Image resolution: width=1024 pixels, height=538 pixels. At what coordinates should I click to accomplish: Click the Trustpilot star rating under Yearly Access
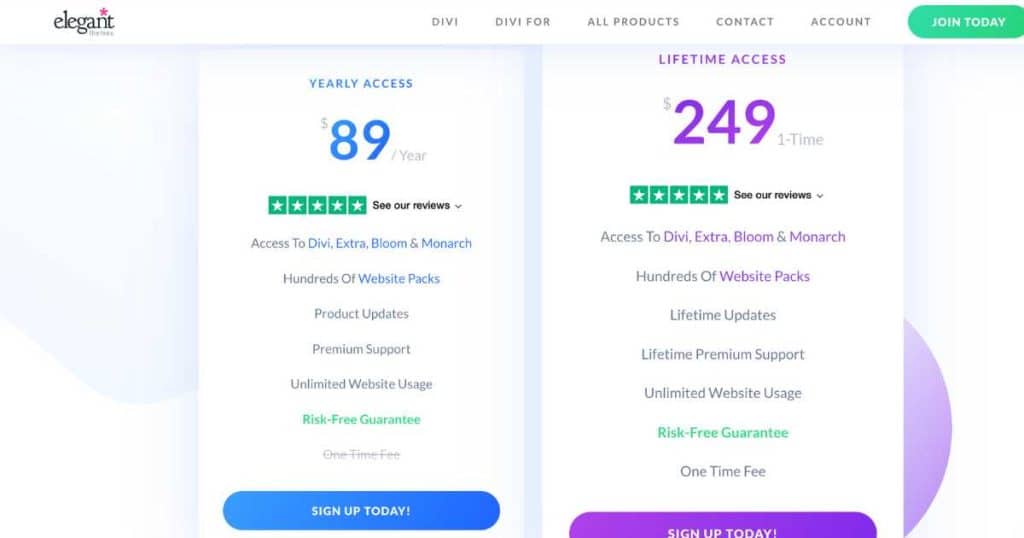(317, 205)
